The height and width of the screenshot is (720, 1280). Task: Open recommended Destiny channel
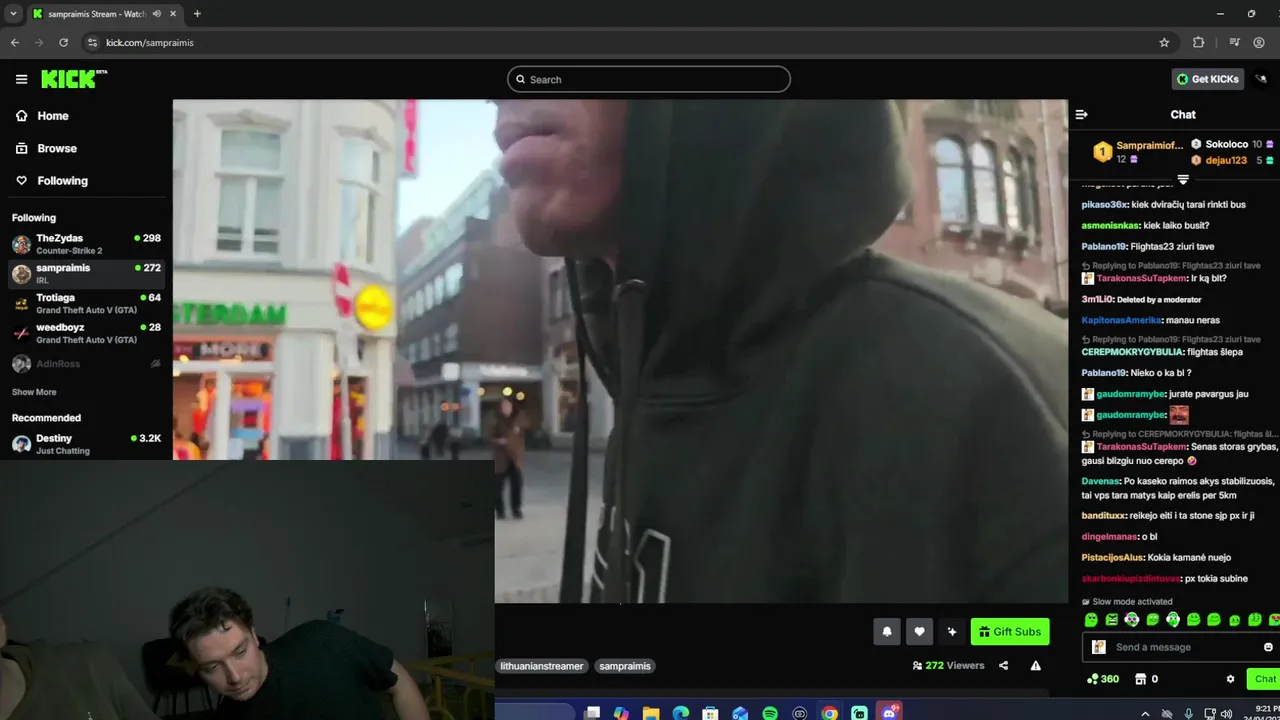click(86, 444)
